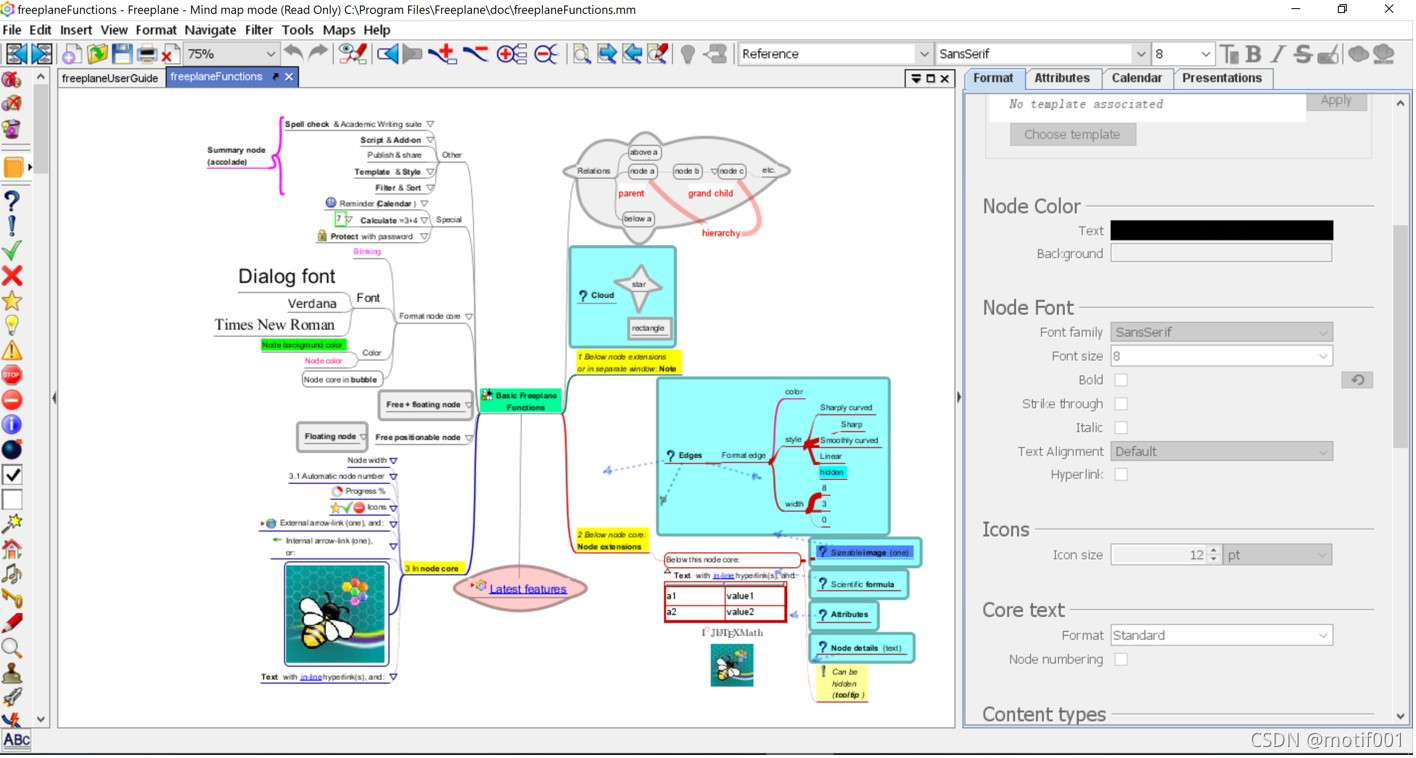
Task: Click the Undo arrow in toolbar
Action: pos(293,53)
